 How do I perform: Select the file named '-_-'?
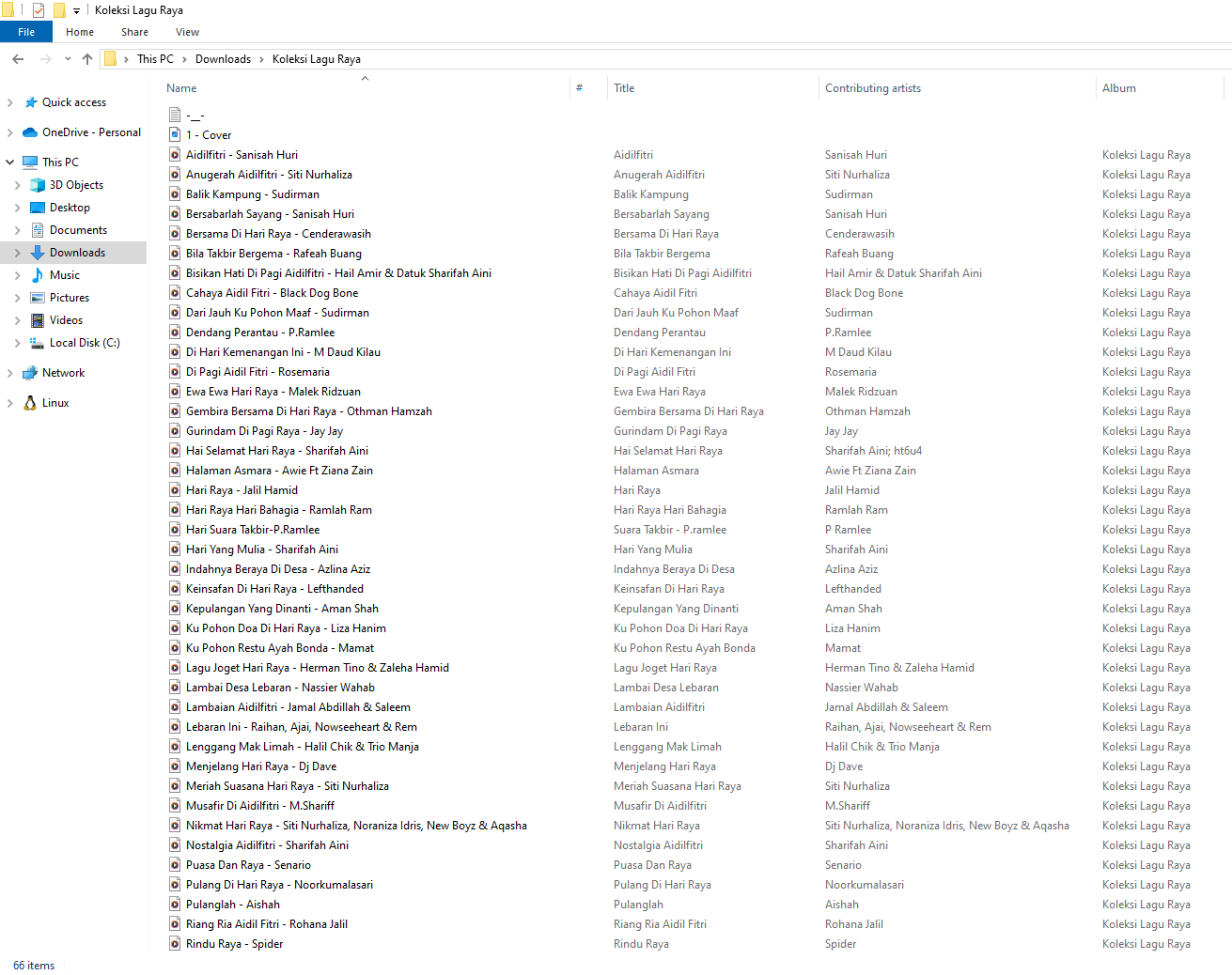coord(195,116)
